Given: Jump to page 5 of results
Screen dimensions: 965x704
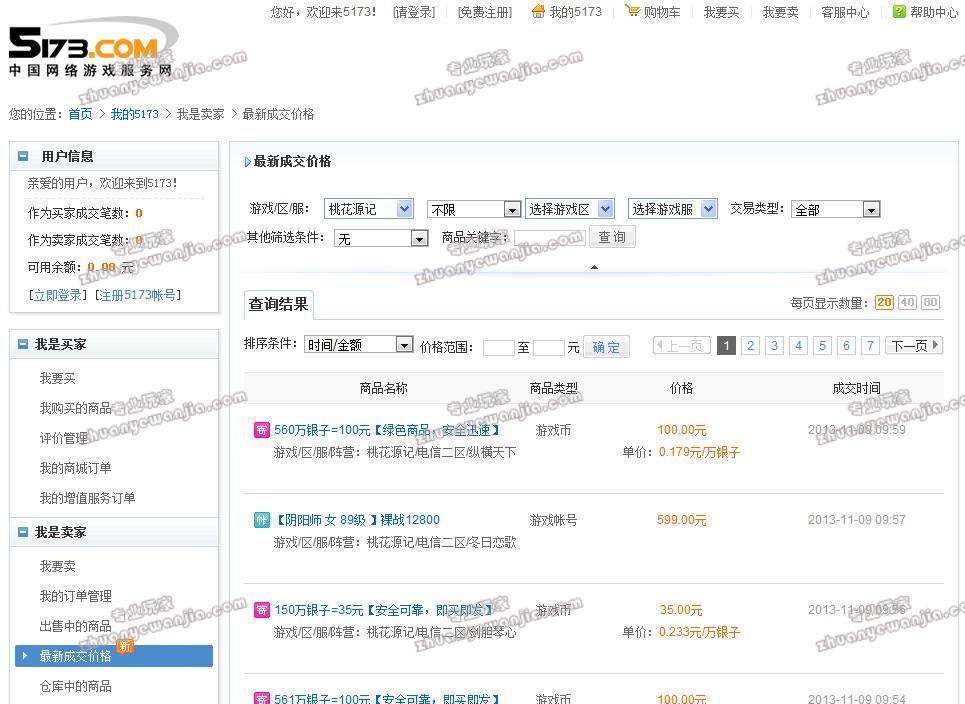Looking at the screenshot, I should pos(822,345).
